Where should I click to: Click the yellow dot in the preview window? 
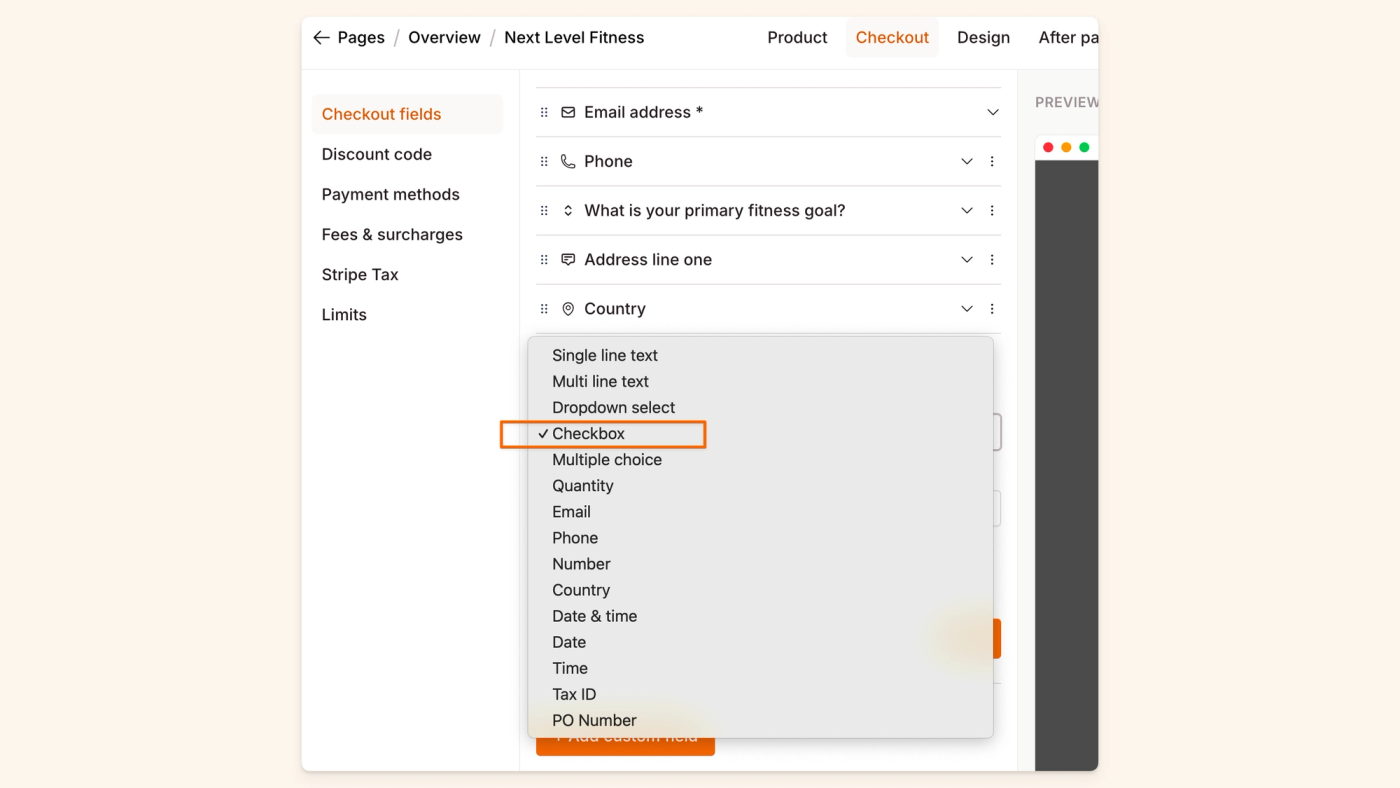(1066, 147)
